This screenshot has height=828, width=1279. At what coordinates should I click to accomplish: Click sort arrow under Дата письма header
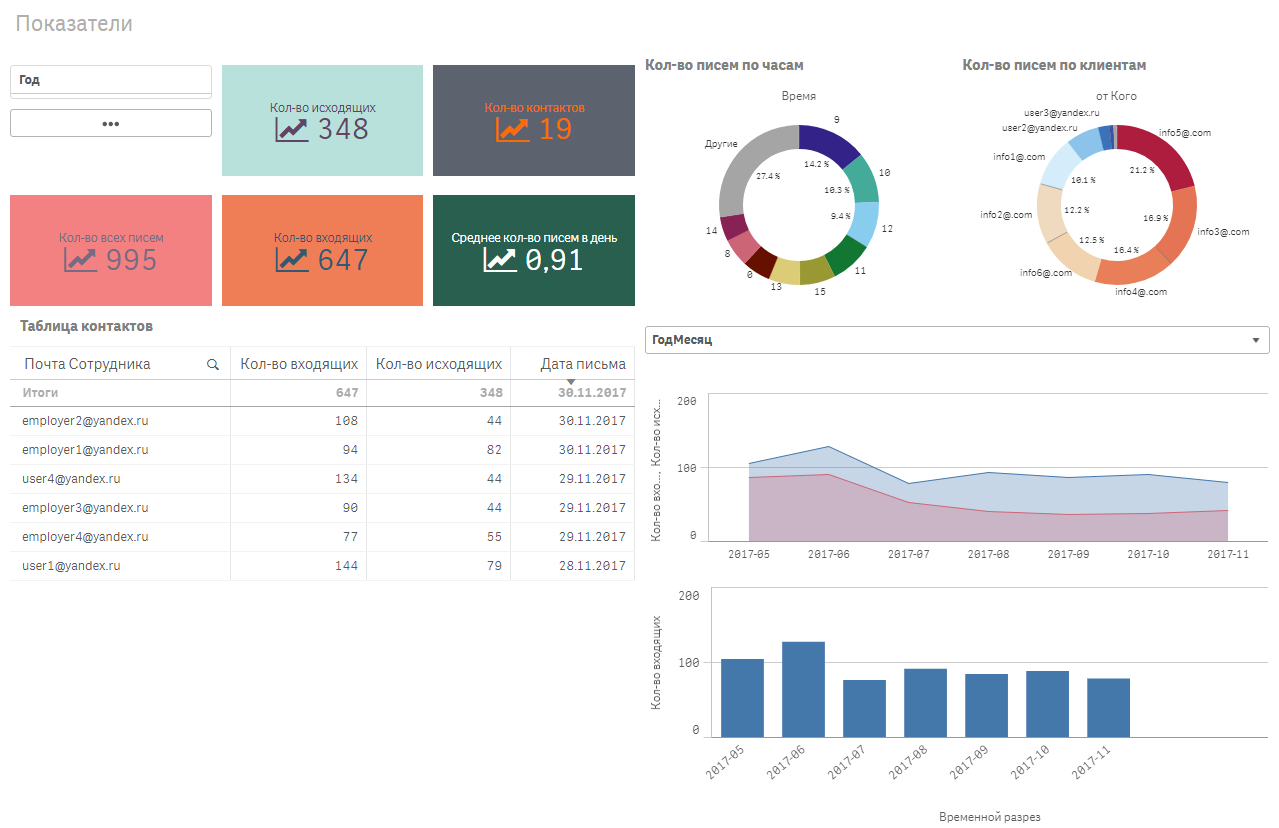click(571, 382)
